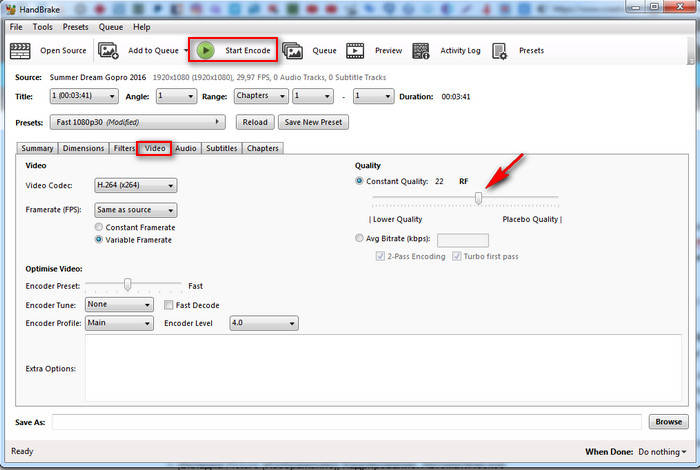Click the Reload preset button

coord(255,122)
